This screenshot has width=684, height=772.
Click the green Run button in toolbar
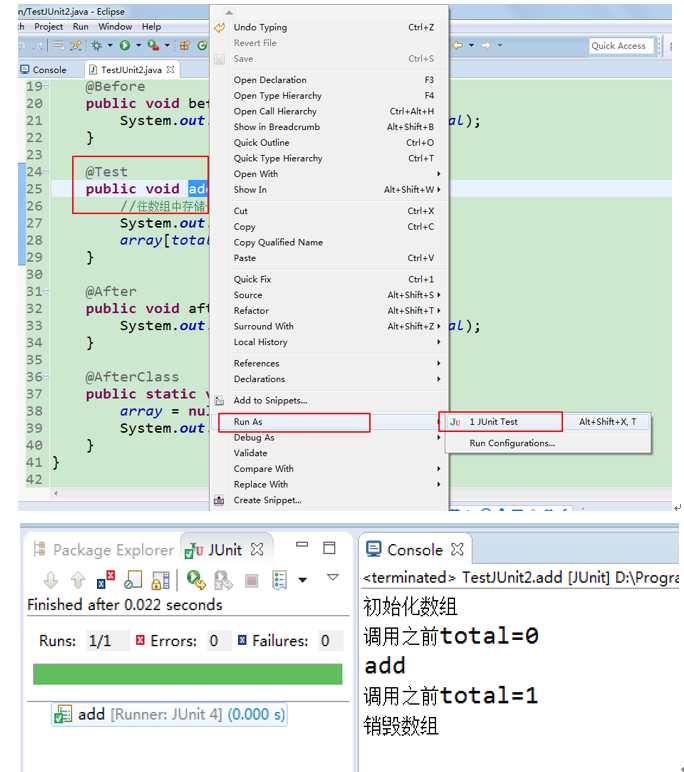[125, 45]
